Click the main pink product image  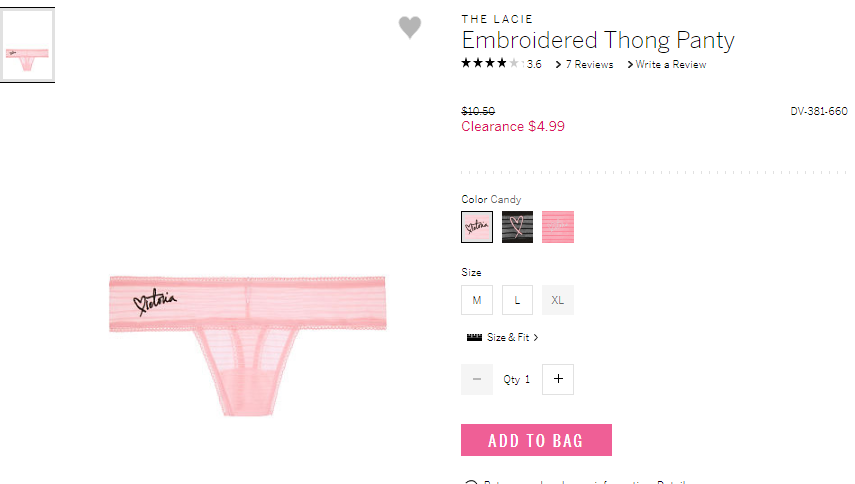[x=248, y=346]
